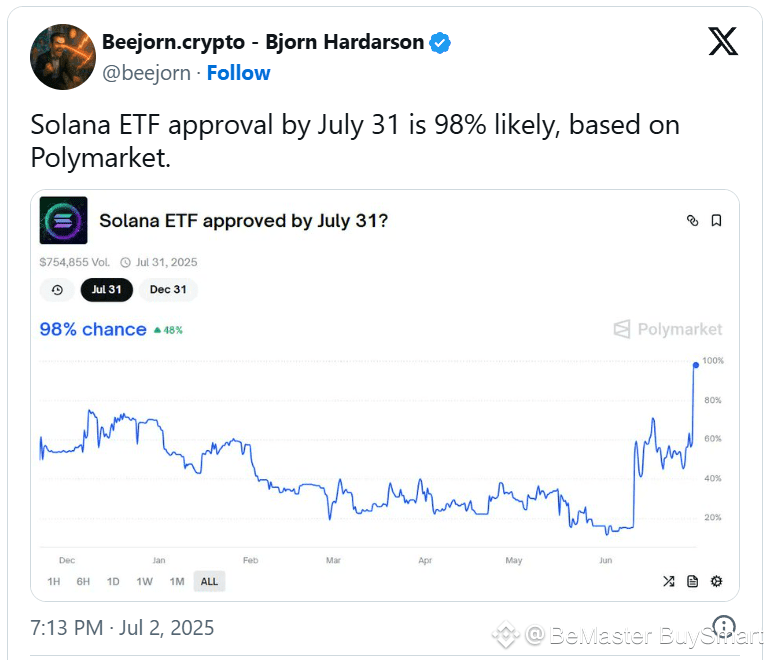Image resolution: width=771 pixels, height=660 pixels.
Task: Open the document icon below chart
Action: tap(692, 581)
